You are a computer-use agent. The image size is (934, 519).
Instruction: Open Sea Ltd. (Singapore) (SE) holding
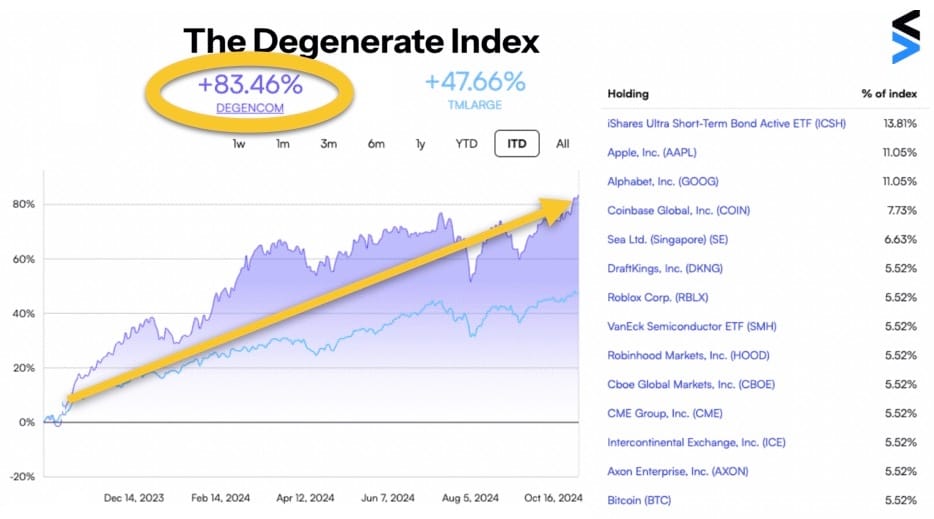[667, 240]
